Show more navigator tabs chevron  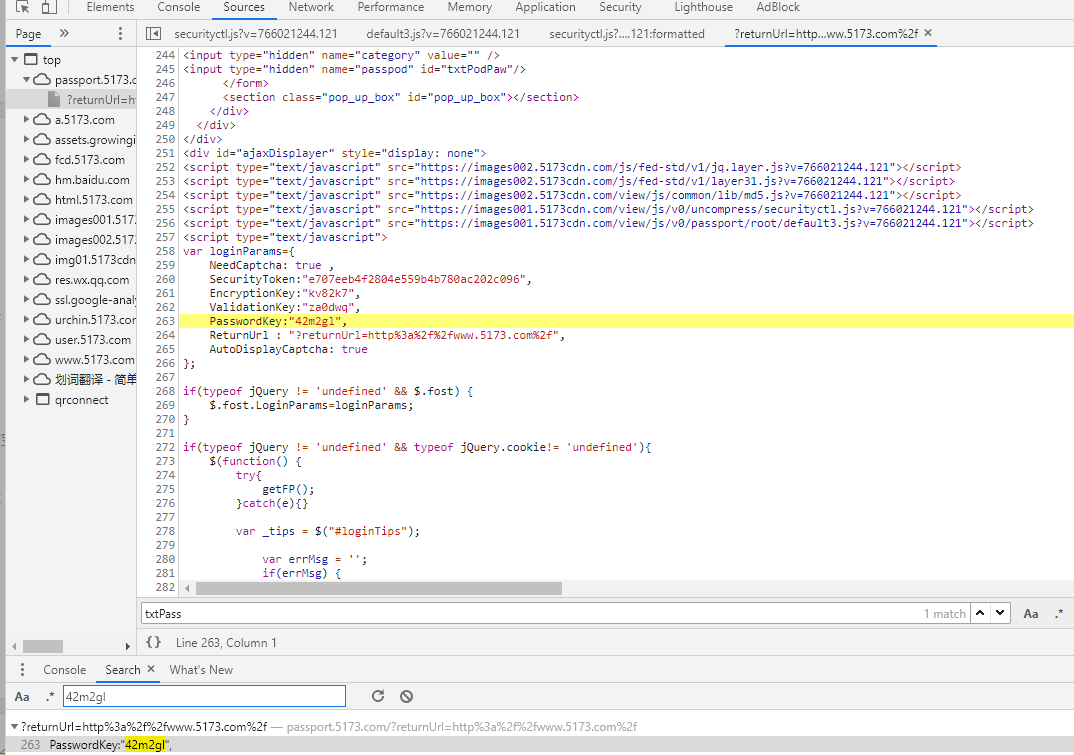[64, 33]
